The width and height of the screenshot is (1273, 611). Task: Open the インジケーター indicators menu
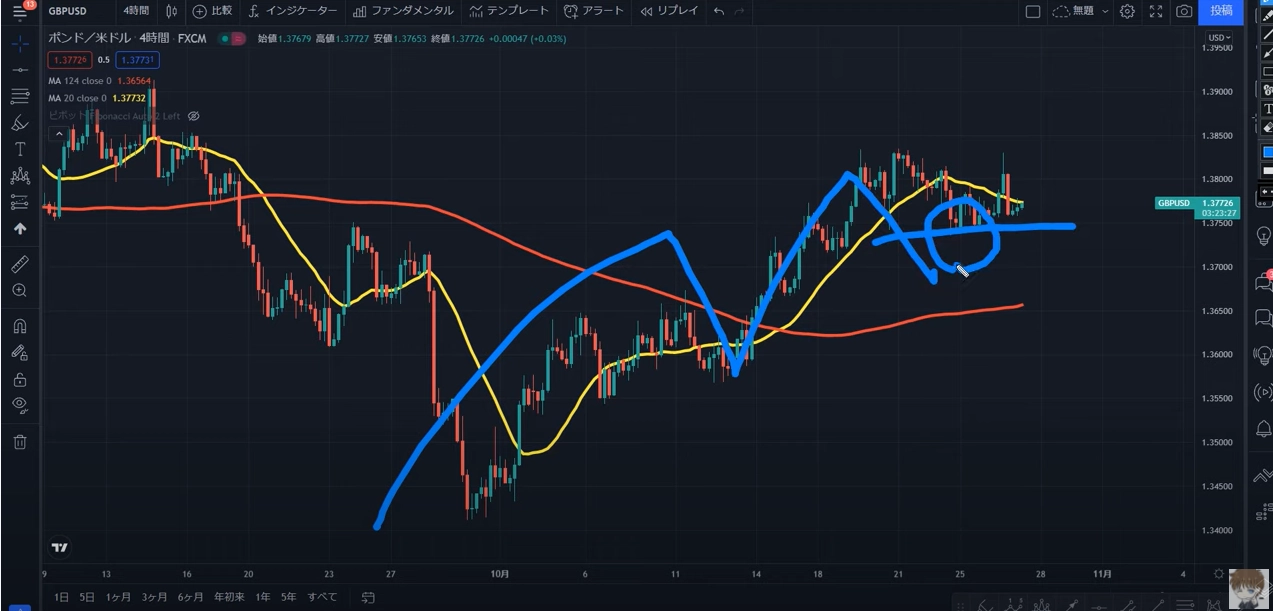(x=293, y=11)
